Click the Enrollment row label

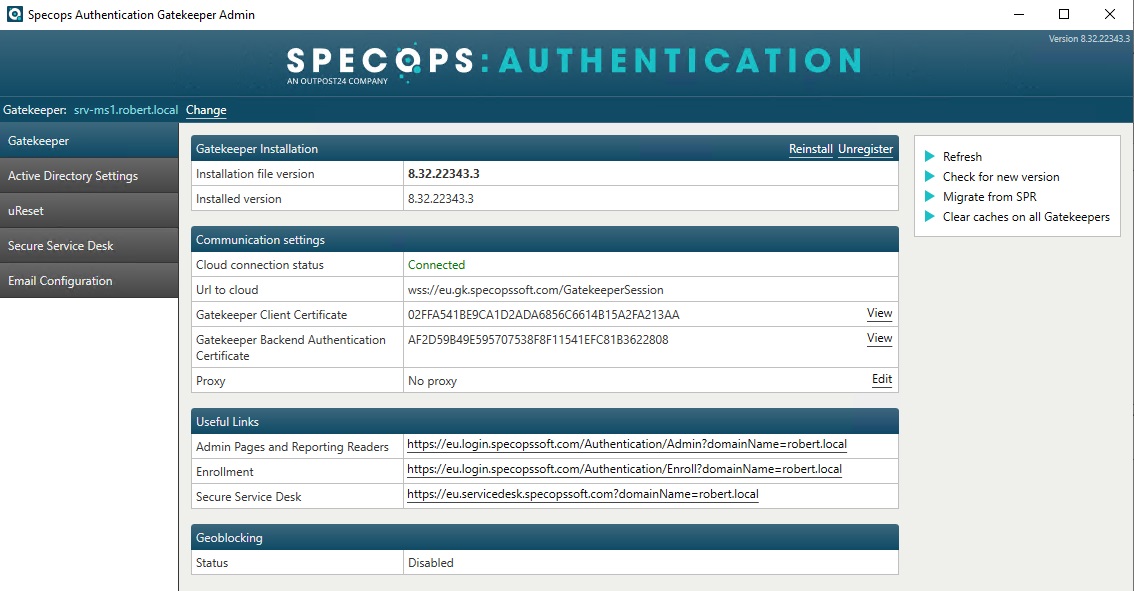pyautogui.click(x=225, y=472)
